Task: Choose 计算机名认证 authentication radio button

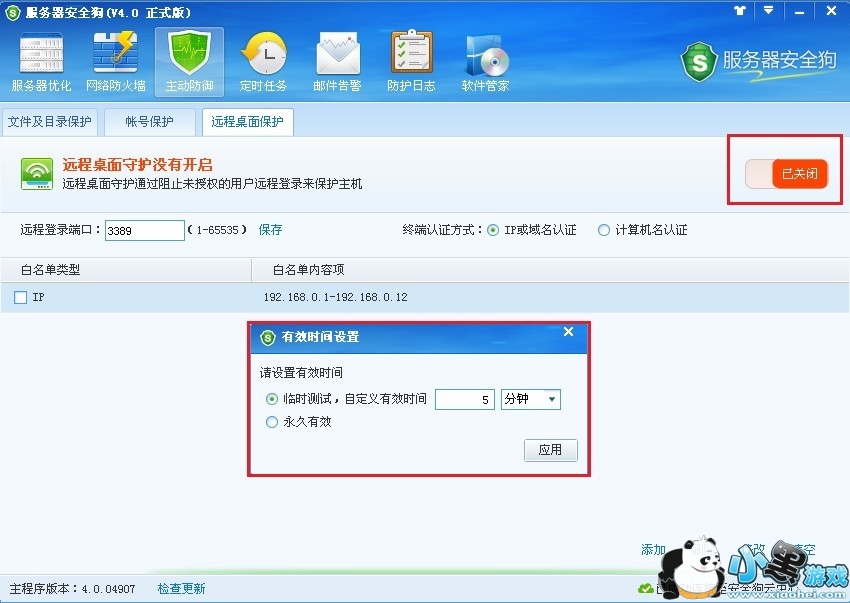Action: click(x=603, y=230)
